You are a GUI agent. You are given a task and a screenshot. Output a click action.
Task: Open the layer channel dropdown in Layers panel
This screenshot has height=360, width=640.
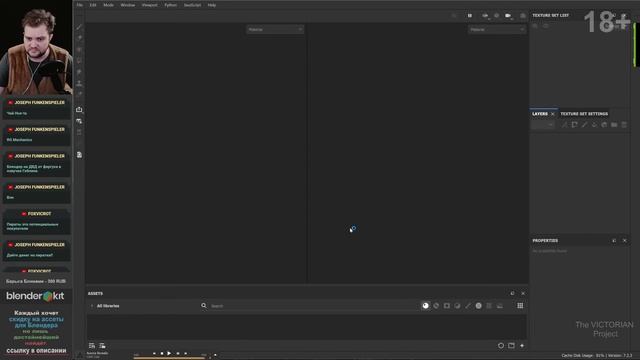[x=543, y=125]
